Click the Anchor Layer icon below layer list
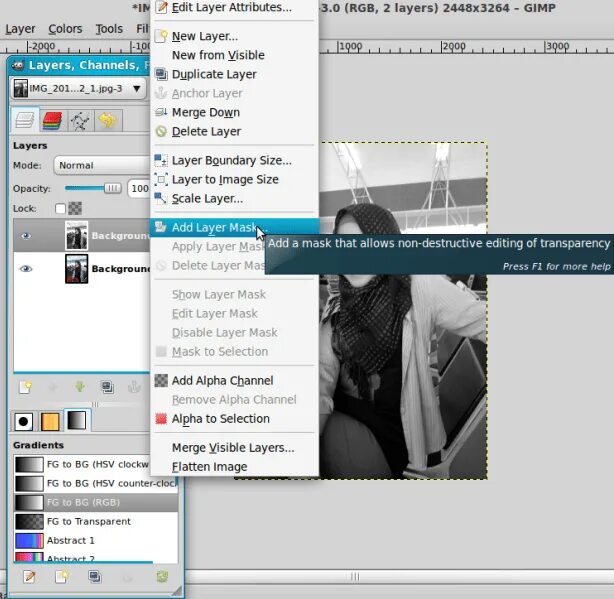 pos(134,387)
